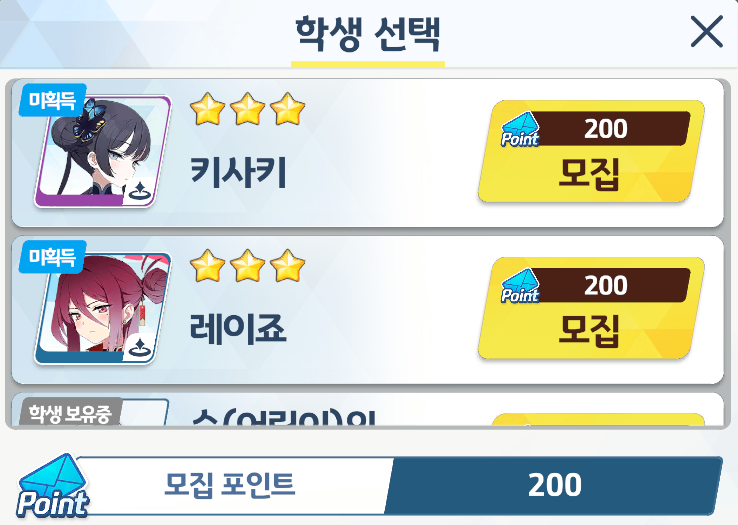Click the 모집 포인트 label
The height and width of the screenshot is (525, 738).
(x=230, y=485)
